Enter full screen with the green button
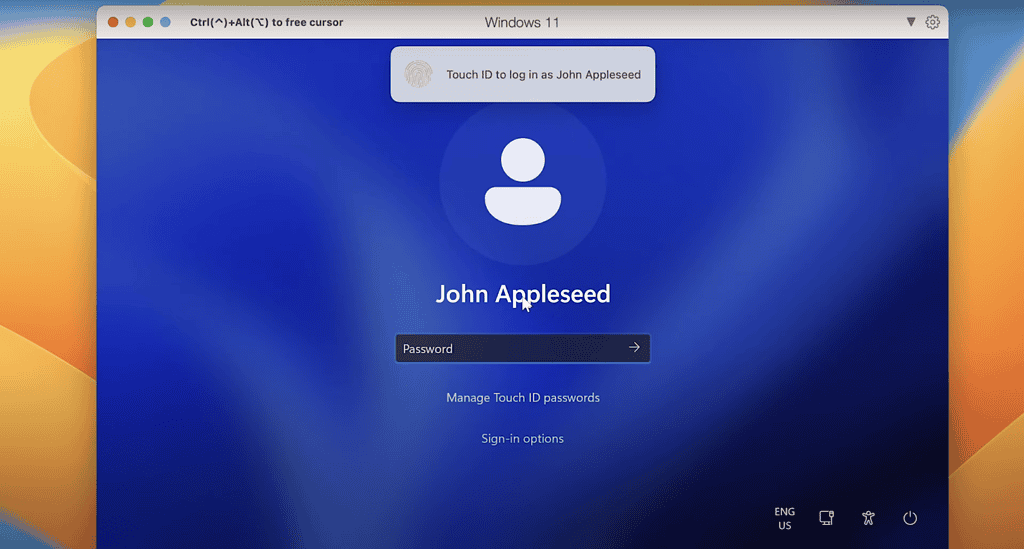This screenshot has height=549, width=1024. pyautogui.click(x=148, y=22)
